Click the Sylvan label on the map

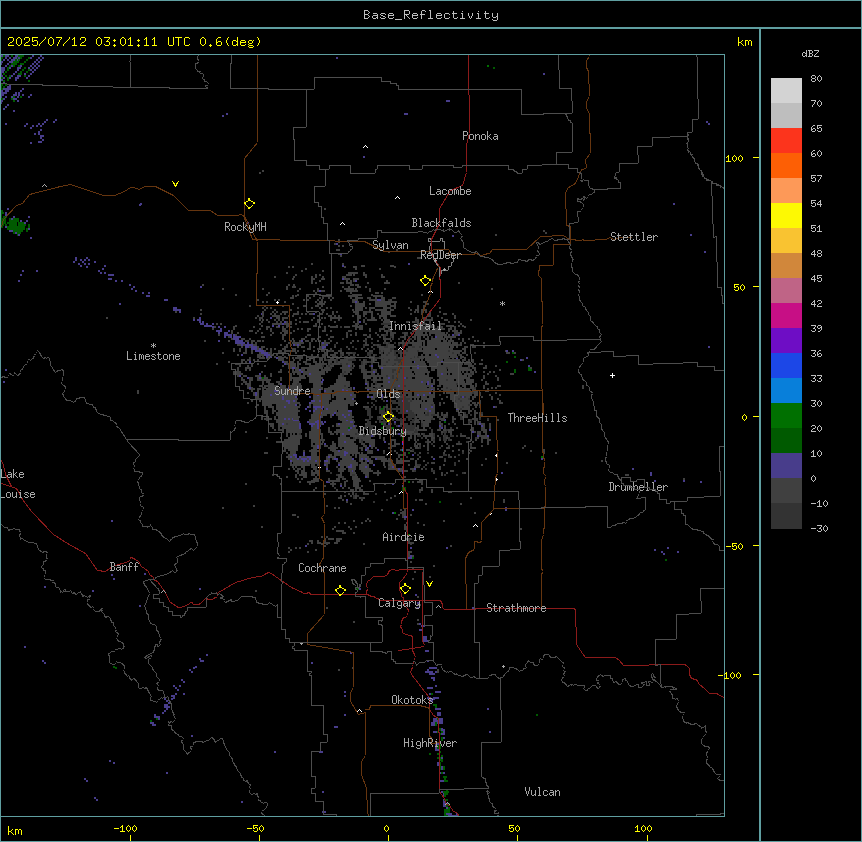pyautogui.click(x=390, y=245)
